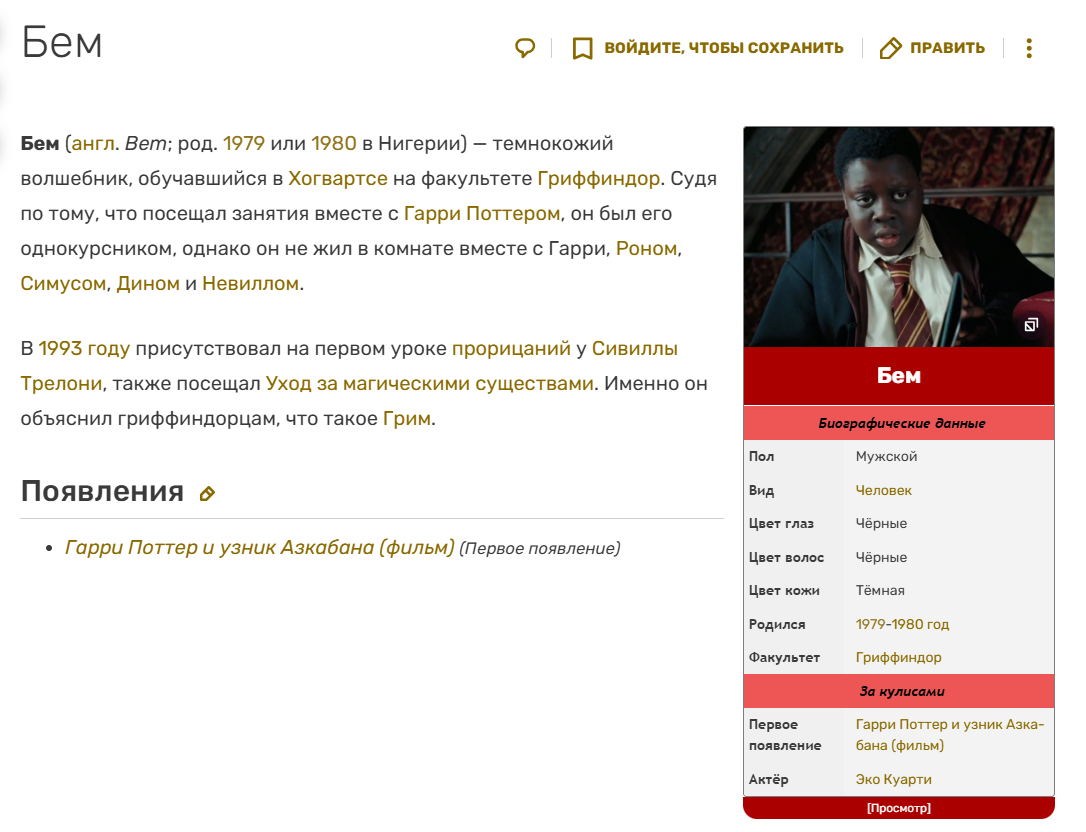
Task: Expand the infobox image gallery icon
Action: (1031, 324)
